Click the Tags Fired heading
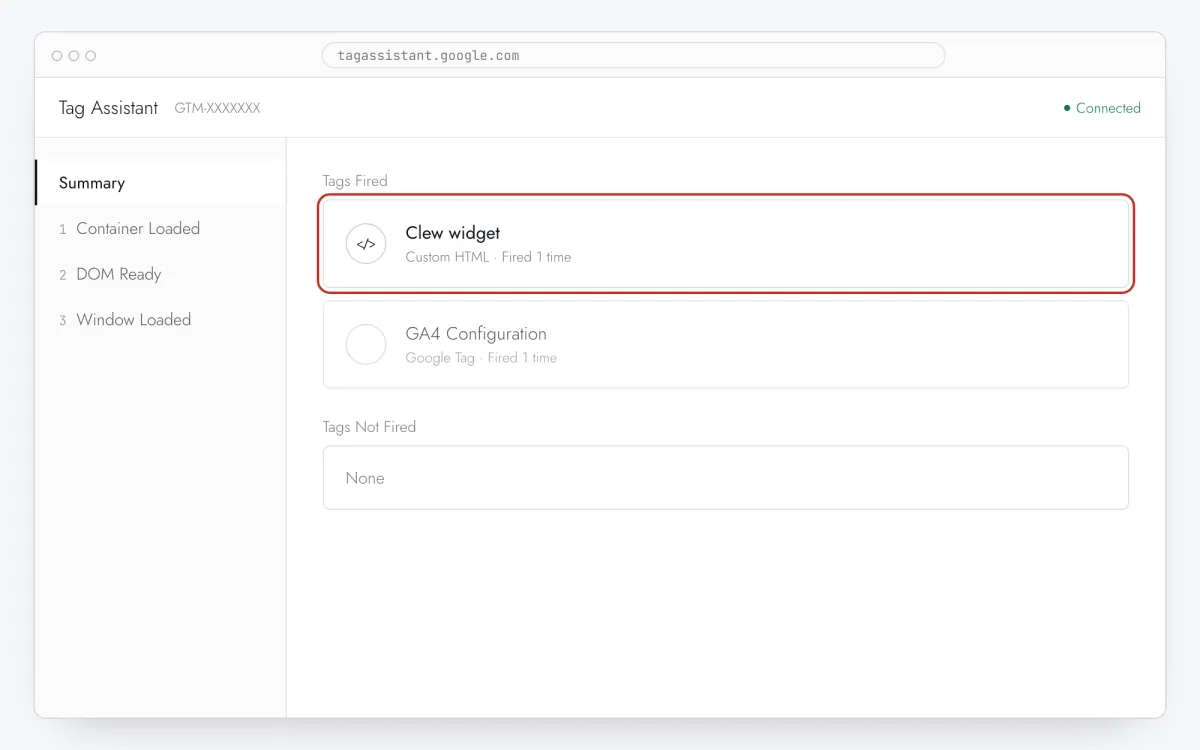Viewport: 1200px width, 750px height. tap(355, 181)
